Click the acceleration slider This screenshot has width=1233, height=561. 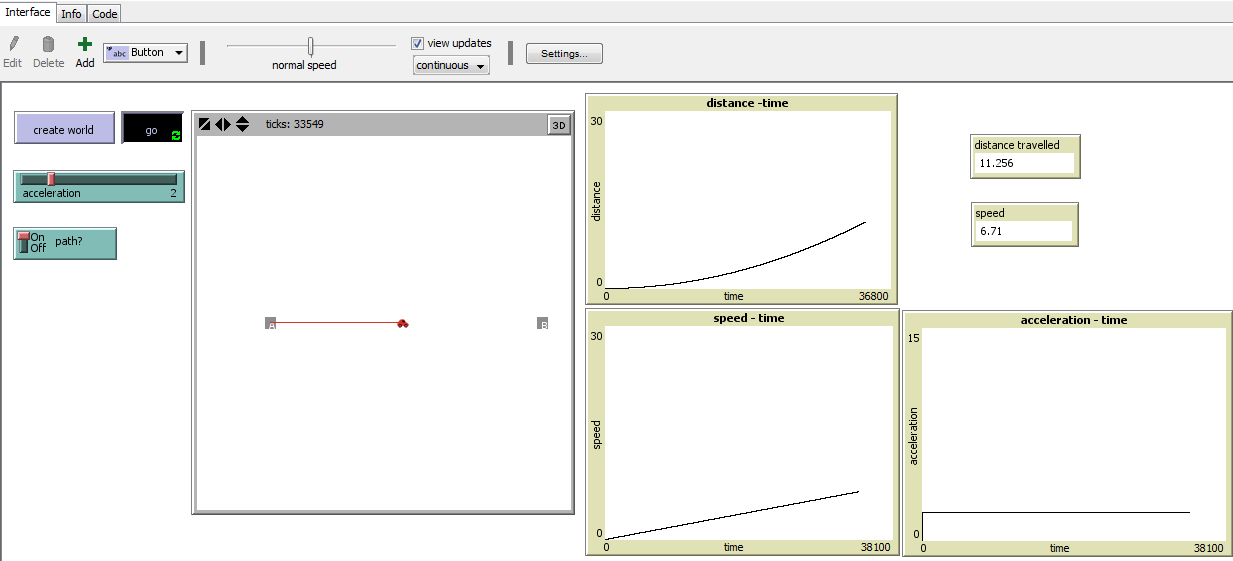click(98, 180)
